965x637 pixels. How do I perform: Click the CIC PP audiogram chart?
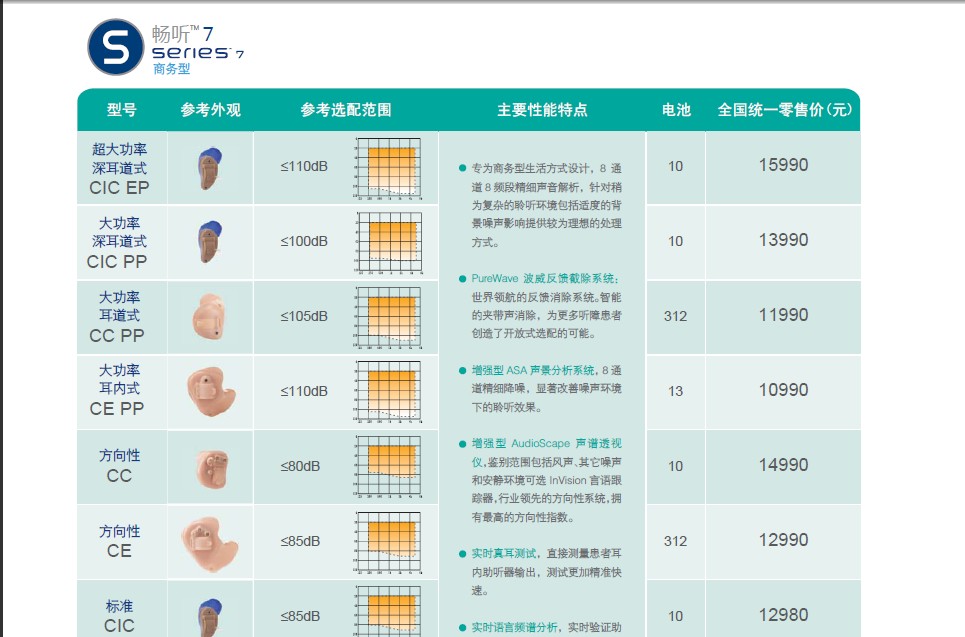click(x=388, y=244)
